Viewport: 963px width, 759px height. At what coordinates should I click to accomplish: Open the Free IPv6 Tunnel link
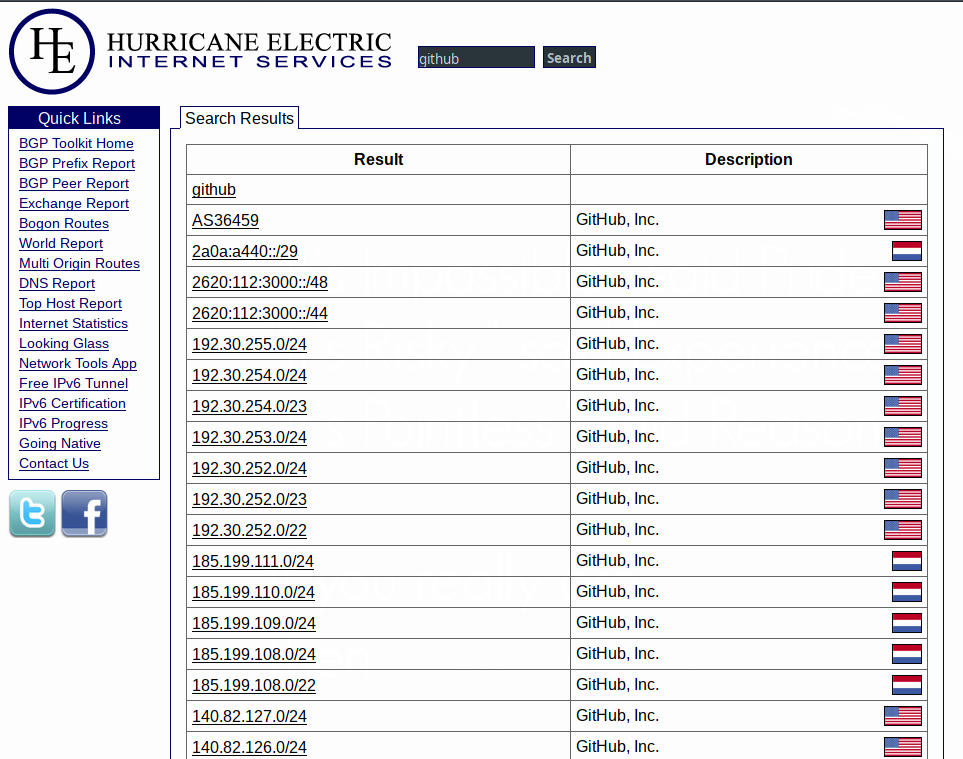click(x=74, y=383)
